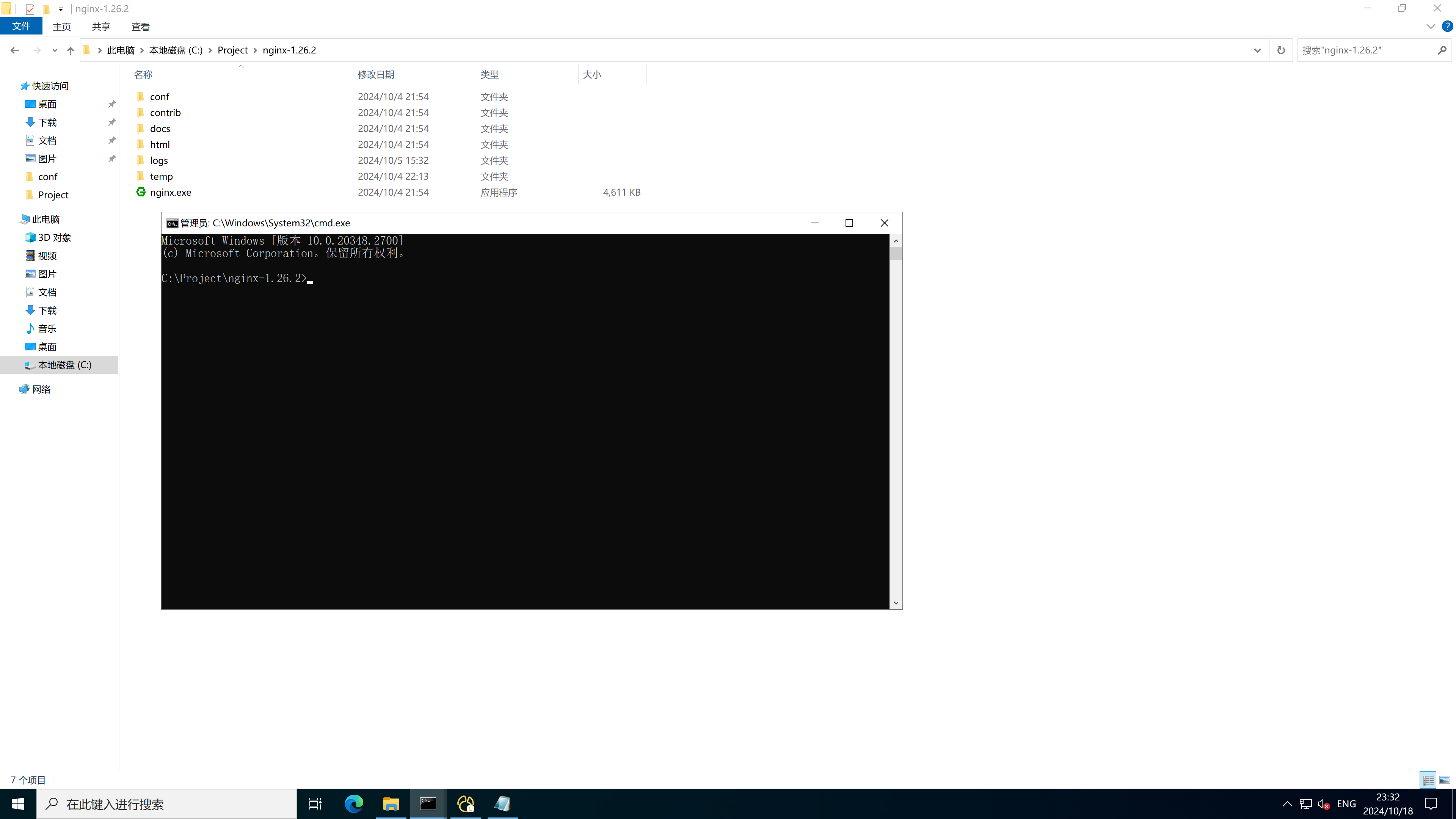Open Microsoft Edge from taskbar

[354, 804]
